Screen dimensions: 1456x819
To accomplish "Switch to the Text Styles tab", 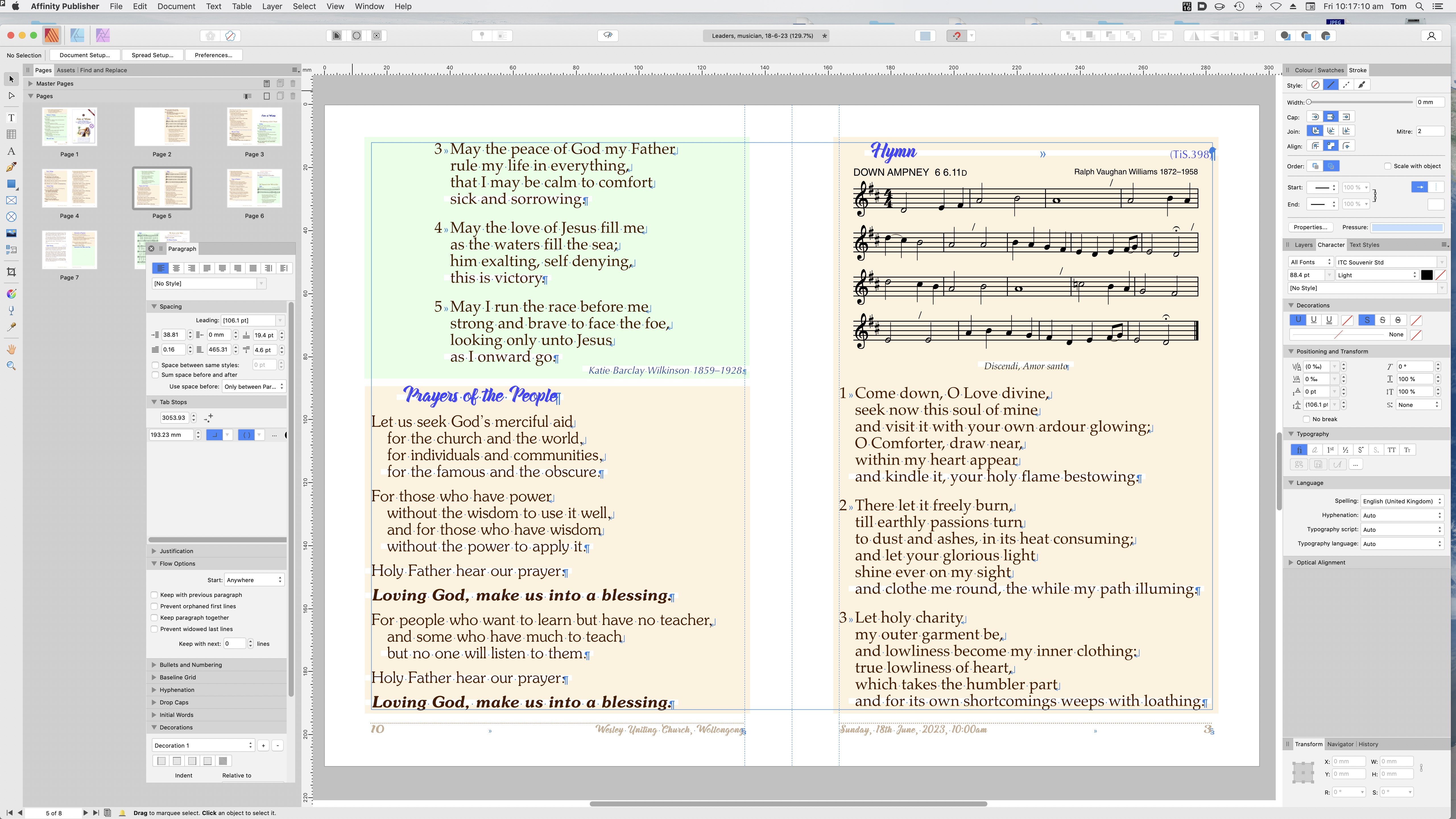I will 1364,245.
